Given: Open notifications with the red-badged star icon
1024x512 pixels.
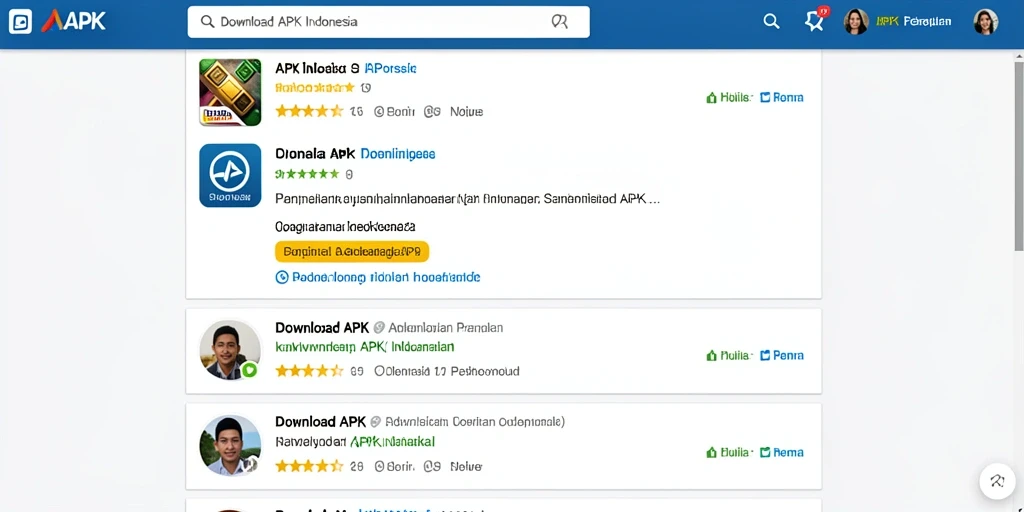Looking at the screenshot, I should (815, 20).
